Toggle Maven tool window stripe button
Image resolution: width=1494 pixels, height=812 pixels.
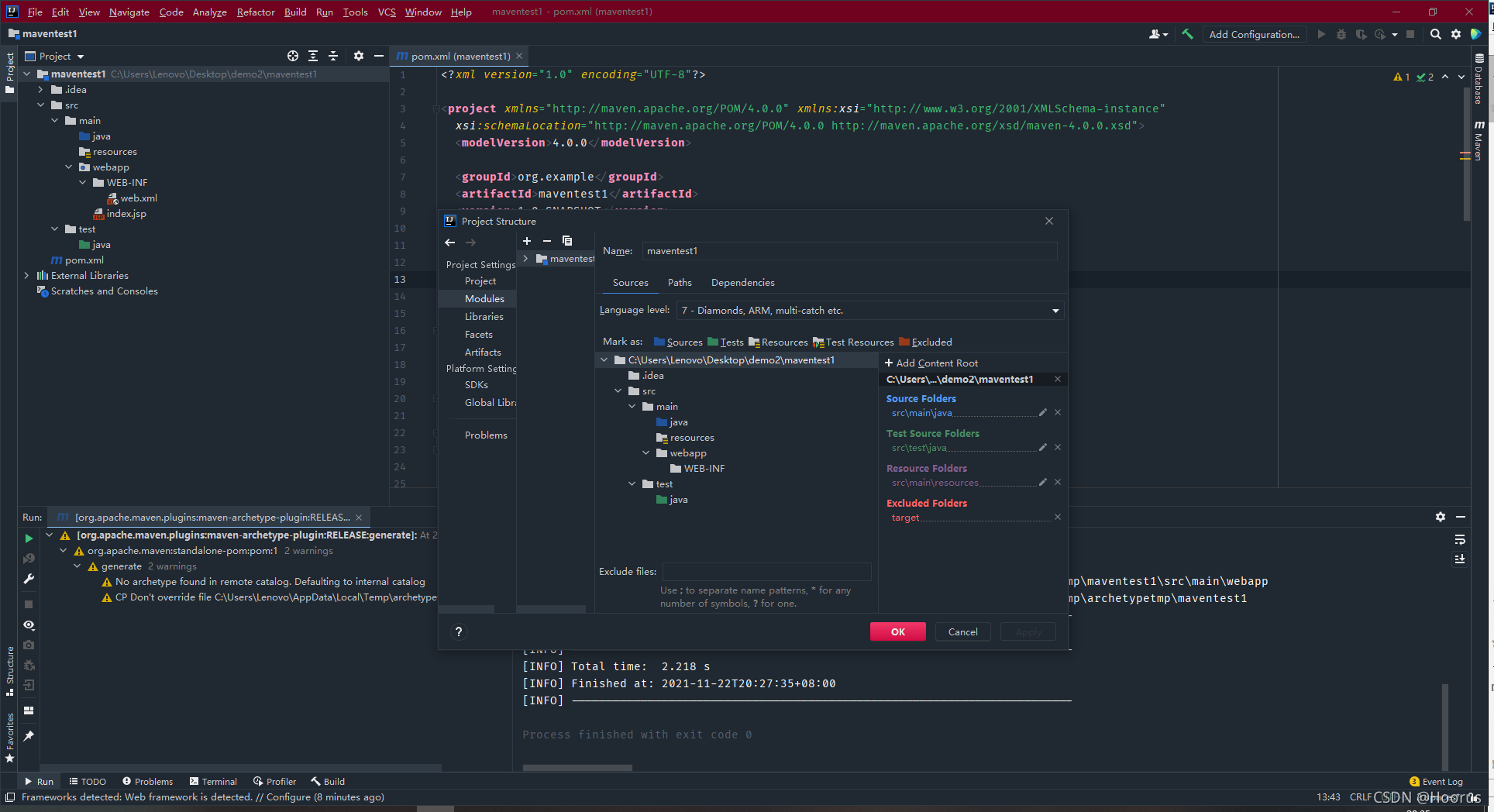(1479, 140)
